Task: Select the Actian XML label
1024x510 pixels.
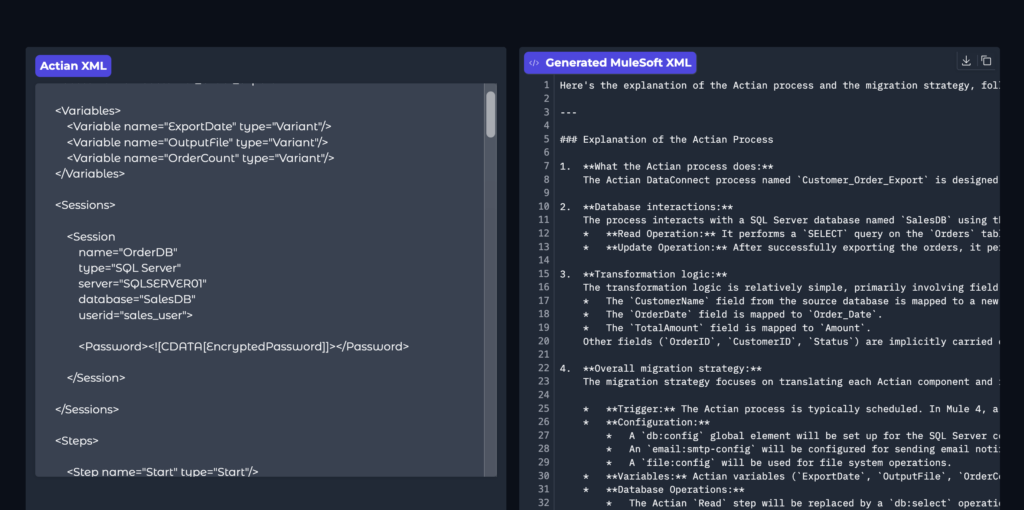Action: (73, 66)
